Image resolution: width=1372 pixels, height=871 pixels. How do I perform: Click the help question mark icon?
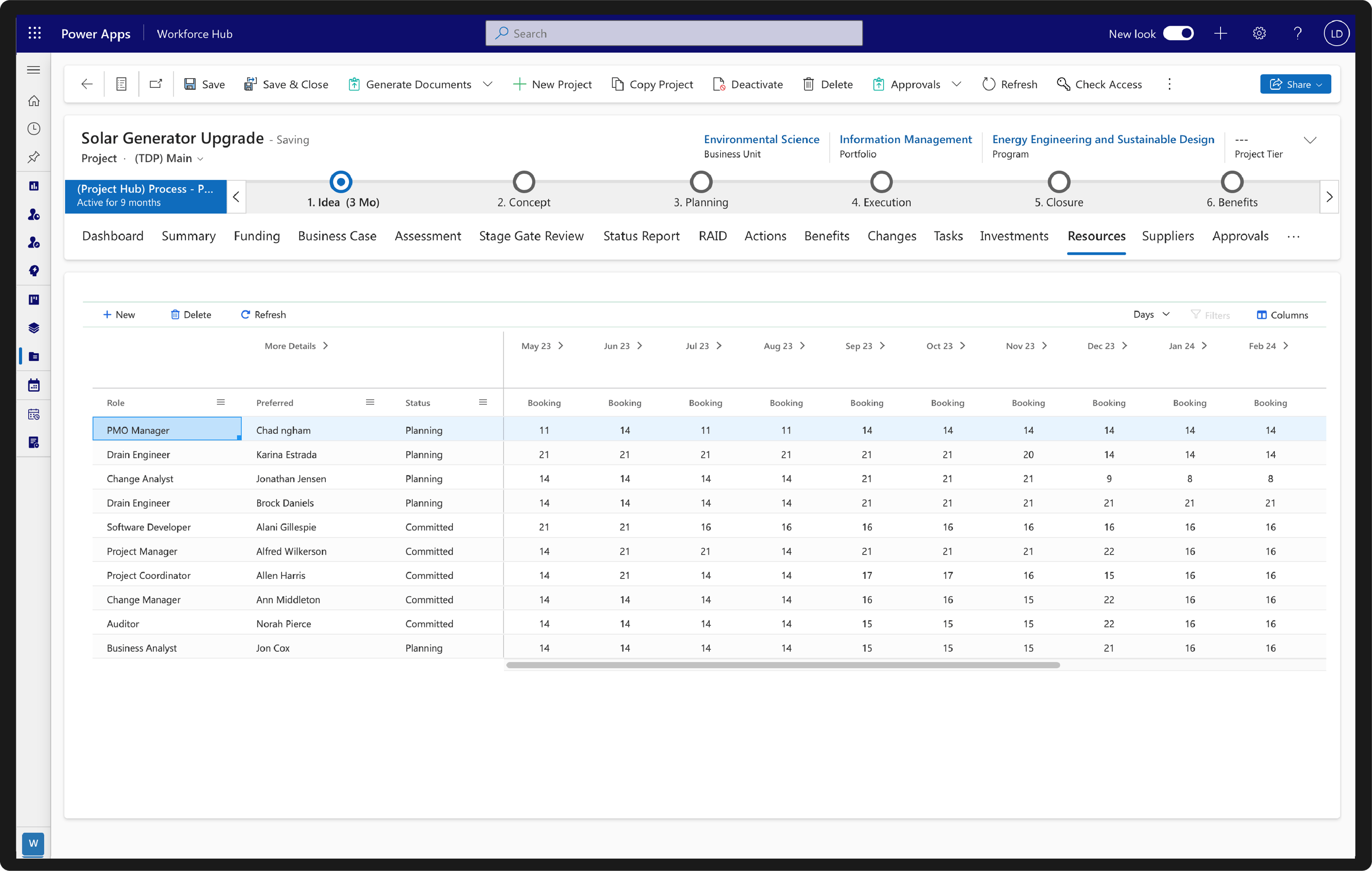coord(1297,33)
